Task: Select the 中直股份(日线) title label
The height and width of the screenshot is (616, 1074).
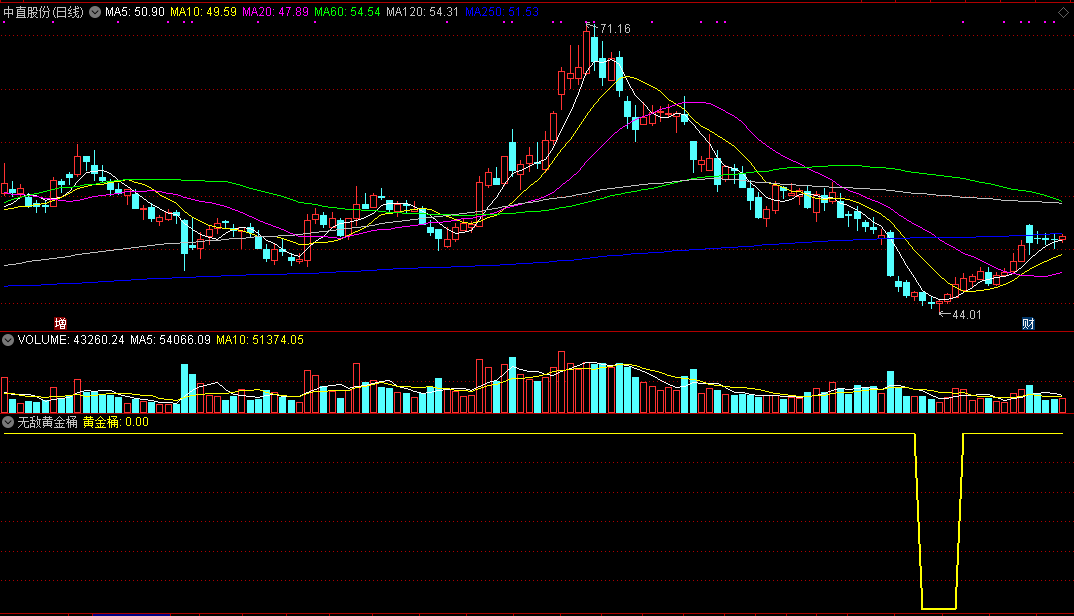Action: [x=44, y=12]
